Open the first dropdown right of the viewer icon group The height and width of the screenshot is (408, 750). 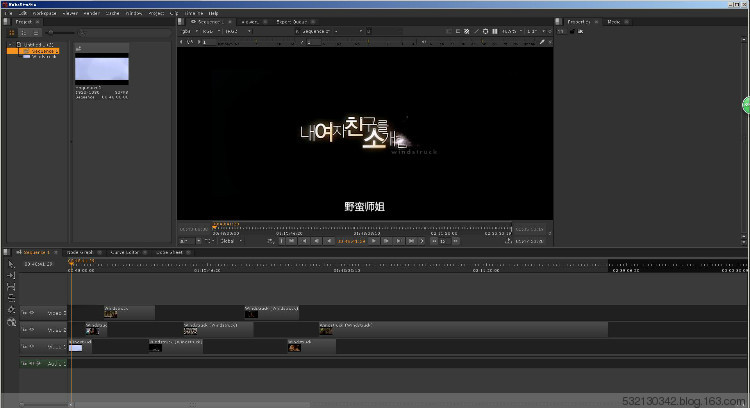pos(512,31)
